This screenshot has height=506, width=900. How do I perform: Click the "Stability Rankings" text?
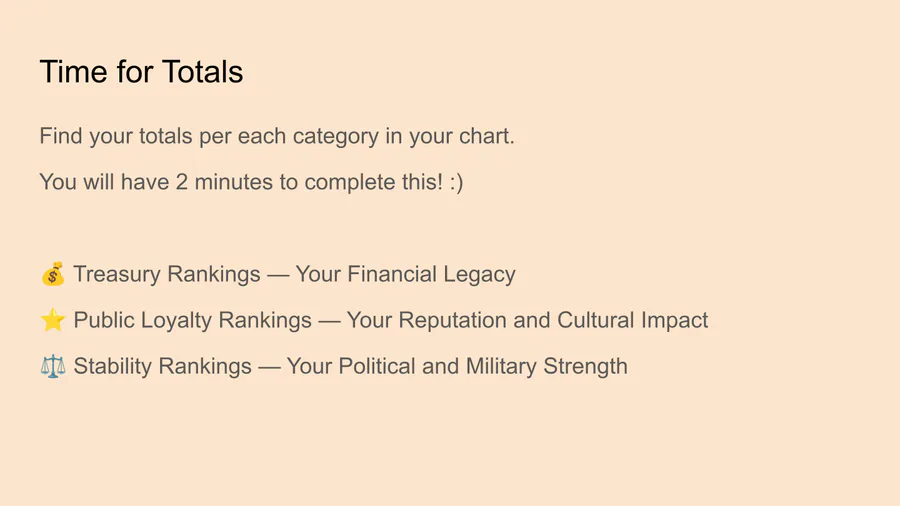(x=163, y=366)
